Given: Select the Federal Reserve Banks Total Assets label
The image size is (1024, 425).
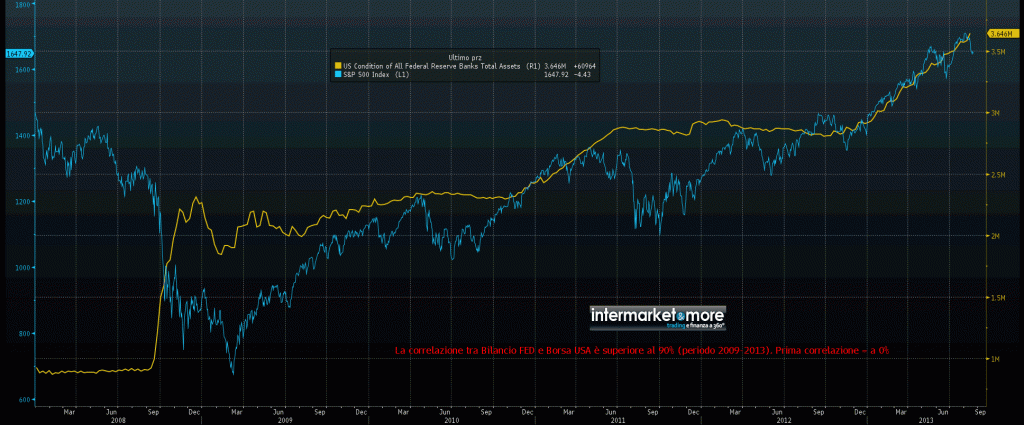Looking at the screenshot, I should (x=432, y=65).
